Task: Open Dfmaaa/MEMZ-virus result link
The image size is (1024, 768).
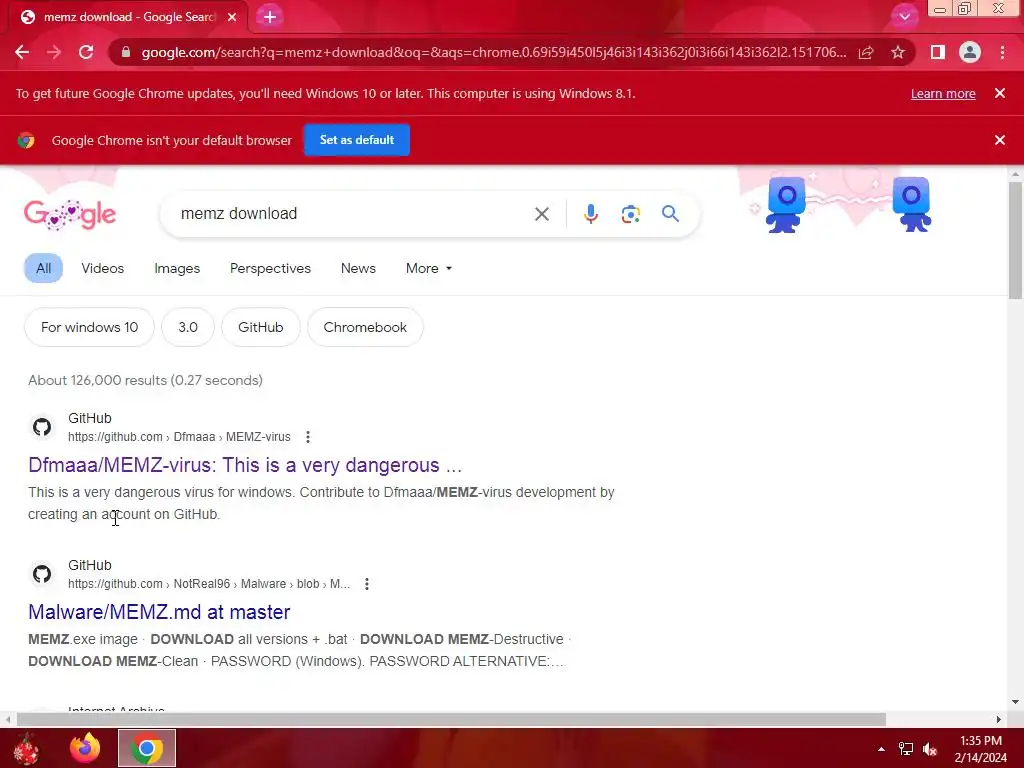Action: click(x=245, y=465)
